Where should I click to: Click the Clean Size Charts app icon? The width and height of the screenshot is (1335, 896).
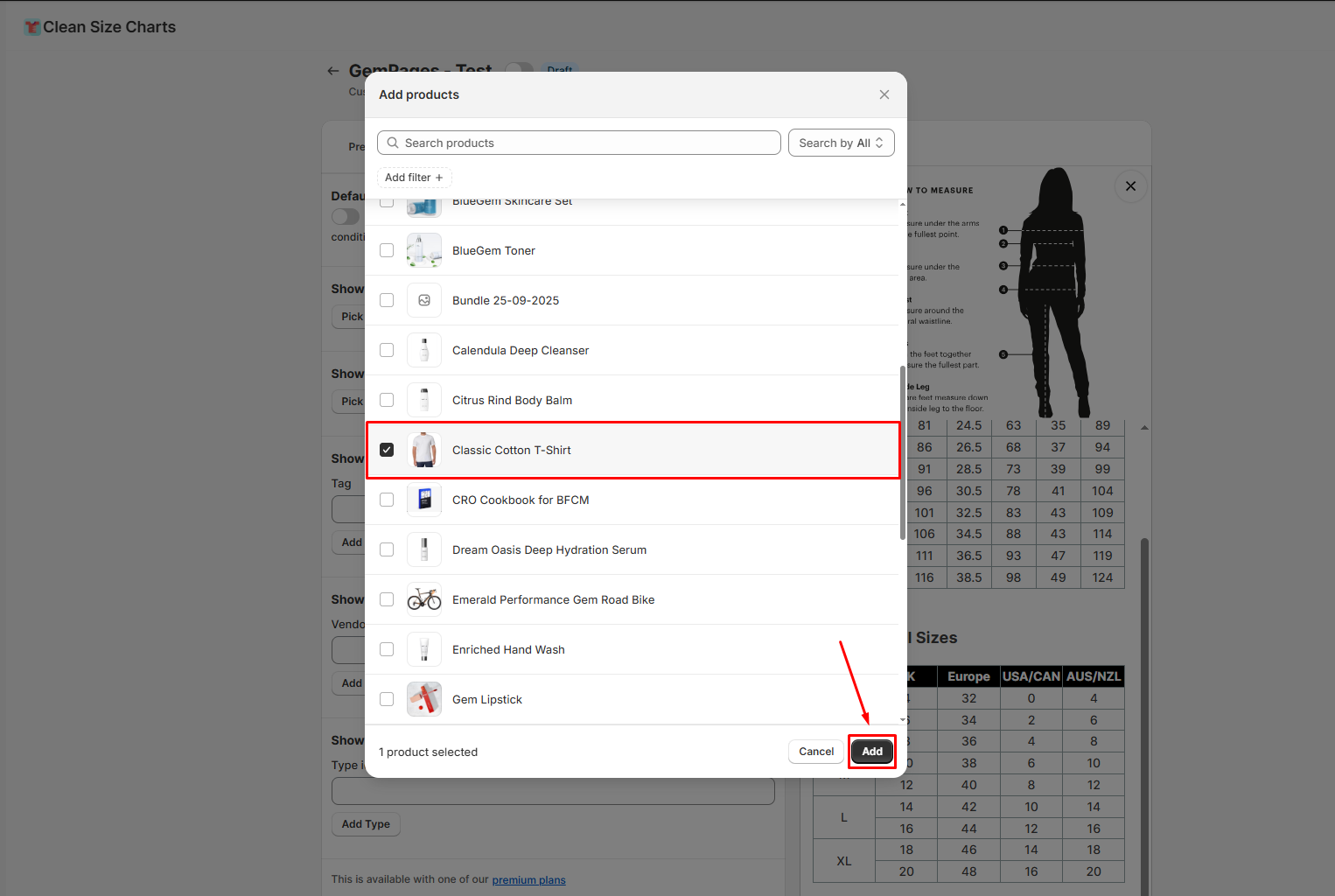click(32, 27)
